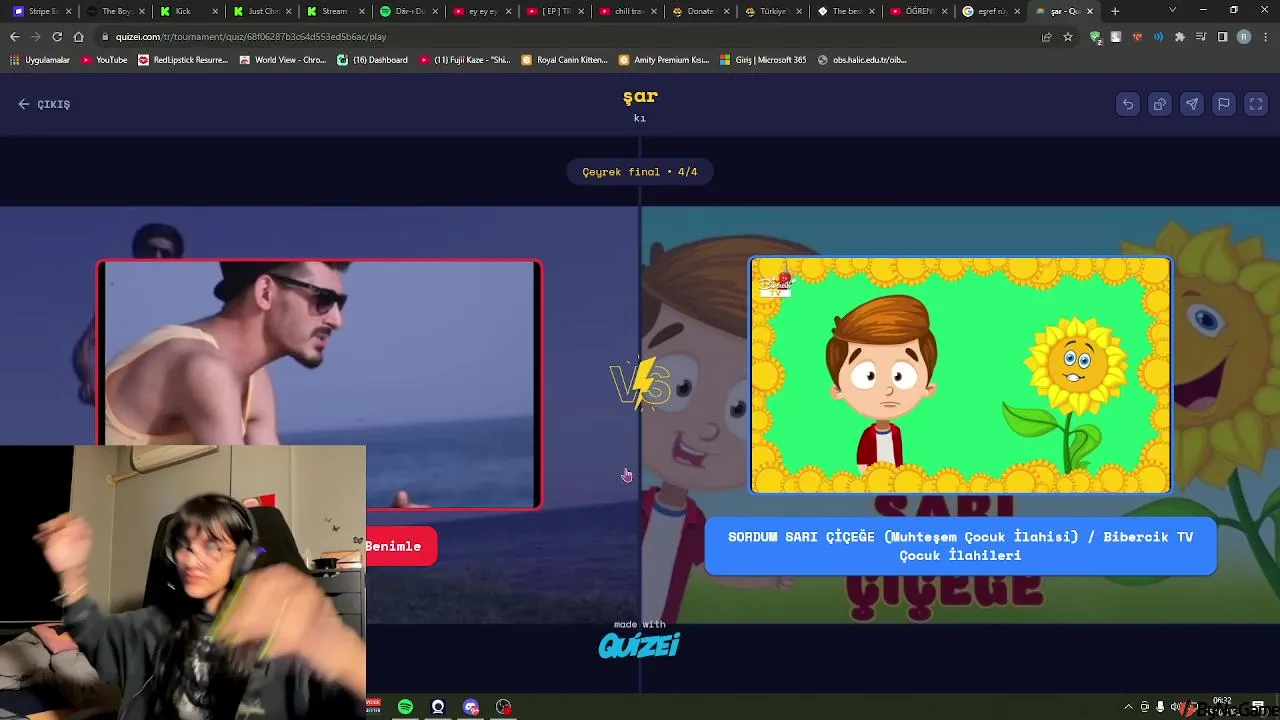The width and height of the screenshot is (1280, 720).
Task: Switch to The Boy tab
Action: (x=116, y=11)
